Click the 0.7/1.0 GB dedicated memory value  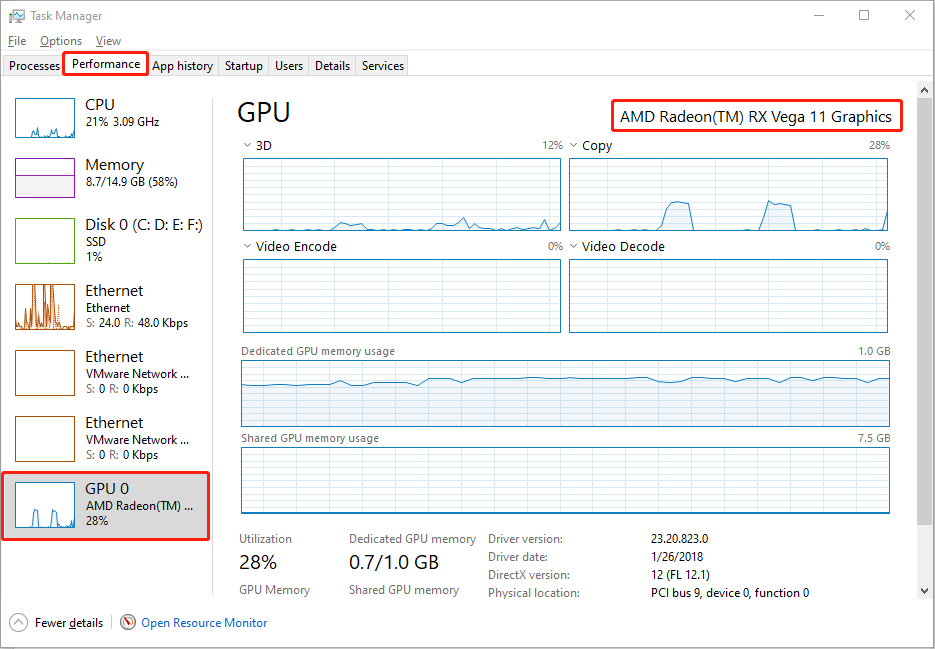(x=394, y=562)
